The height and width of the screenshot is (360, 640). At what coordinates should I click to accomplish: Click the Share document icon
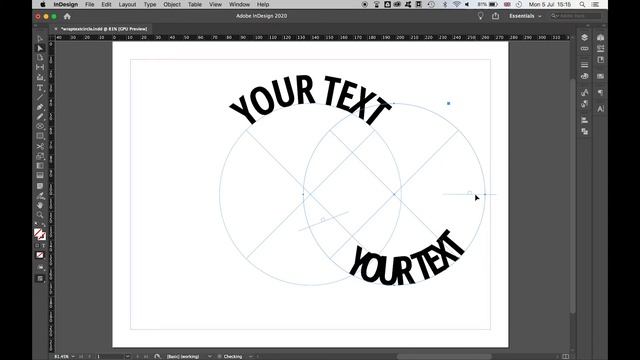click(496, 16)
